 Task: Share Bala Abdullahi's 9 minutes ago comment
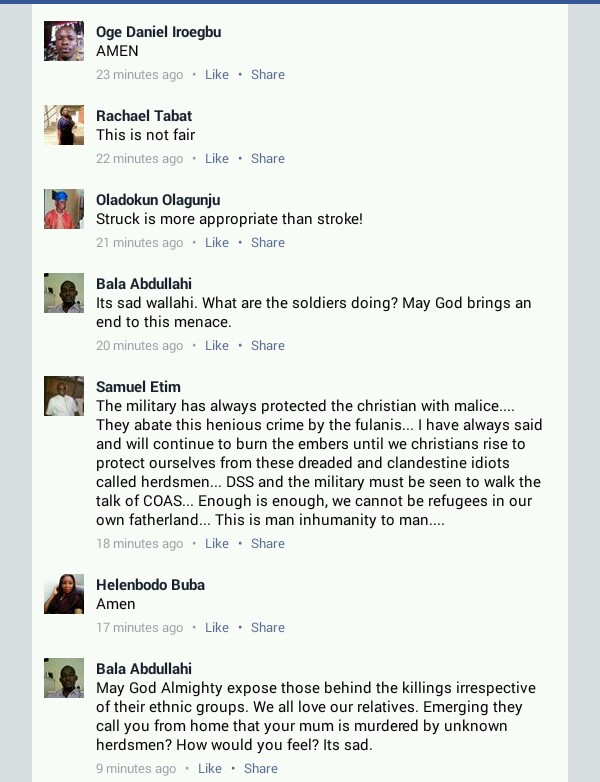tap(261, 769)
